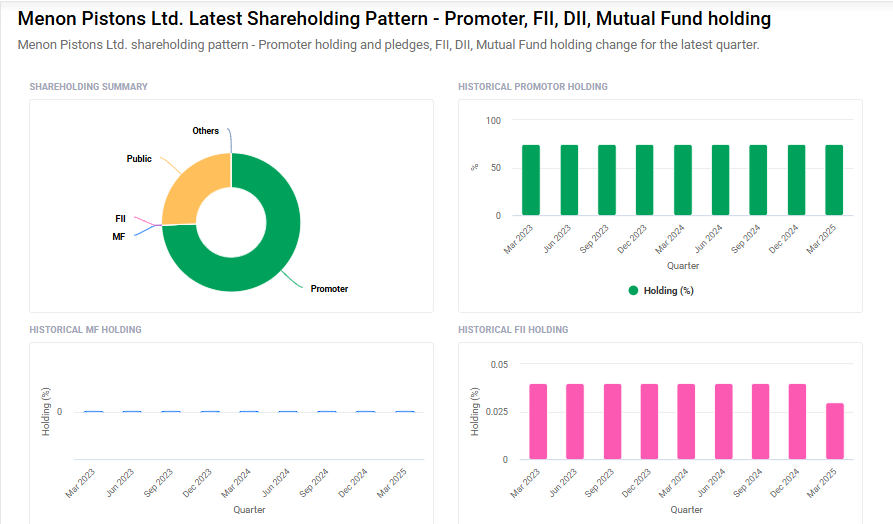Select Mar 2023 bar in promoter holding chart
The image size is (893, 524).
(531, 180)
